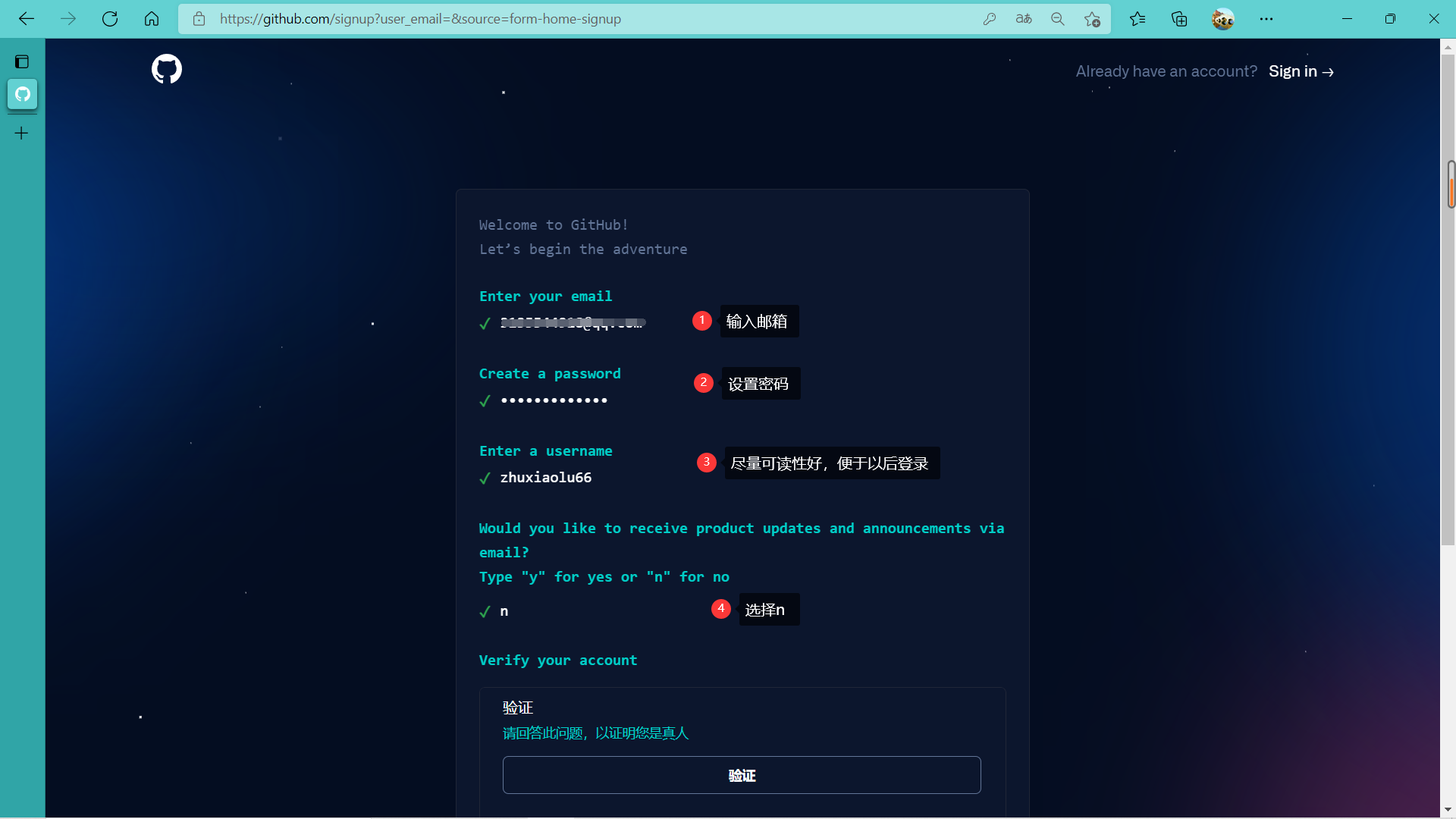This screenshot has width=1456, height=819.
Task: Click the 验证 verify button
Action: coord(742,775)
